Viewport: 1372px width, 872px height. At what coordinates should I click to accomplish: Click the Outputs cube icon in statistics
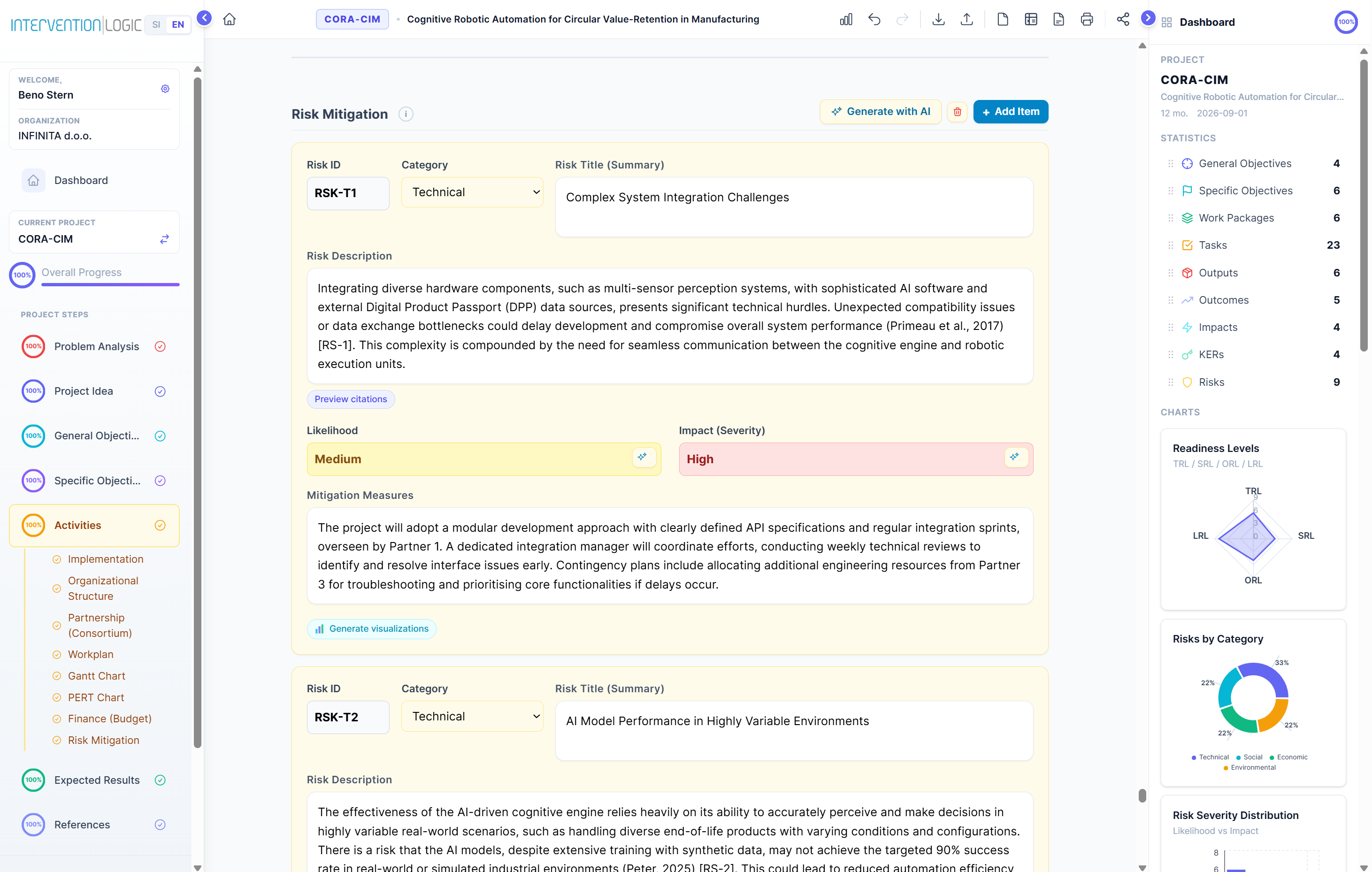coord(1188,273)
